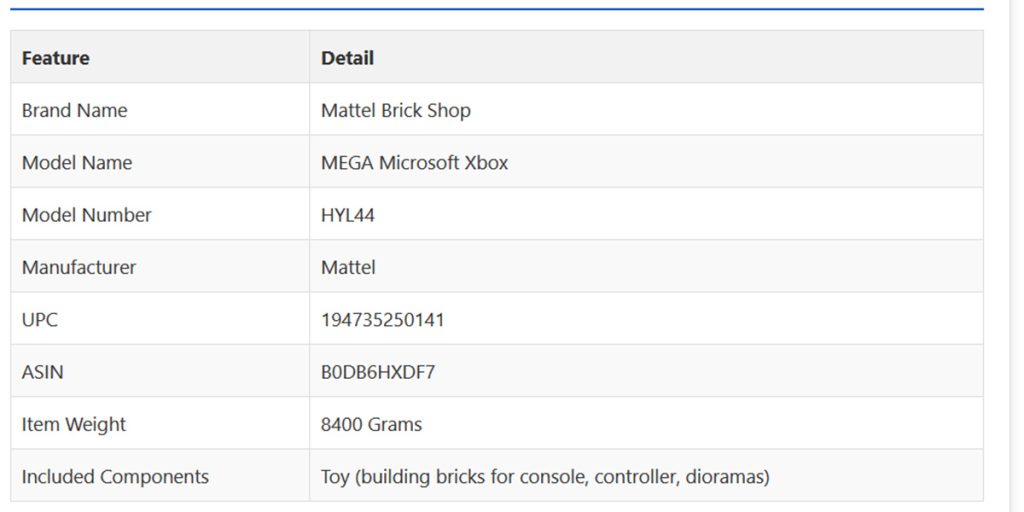Select the ASIN label cell

pos(160,370)
